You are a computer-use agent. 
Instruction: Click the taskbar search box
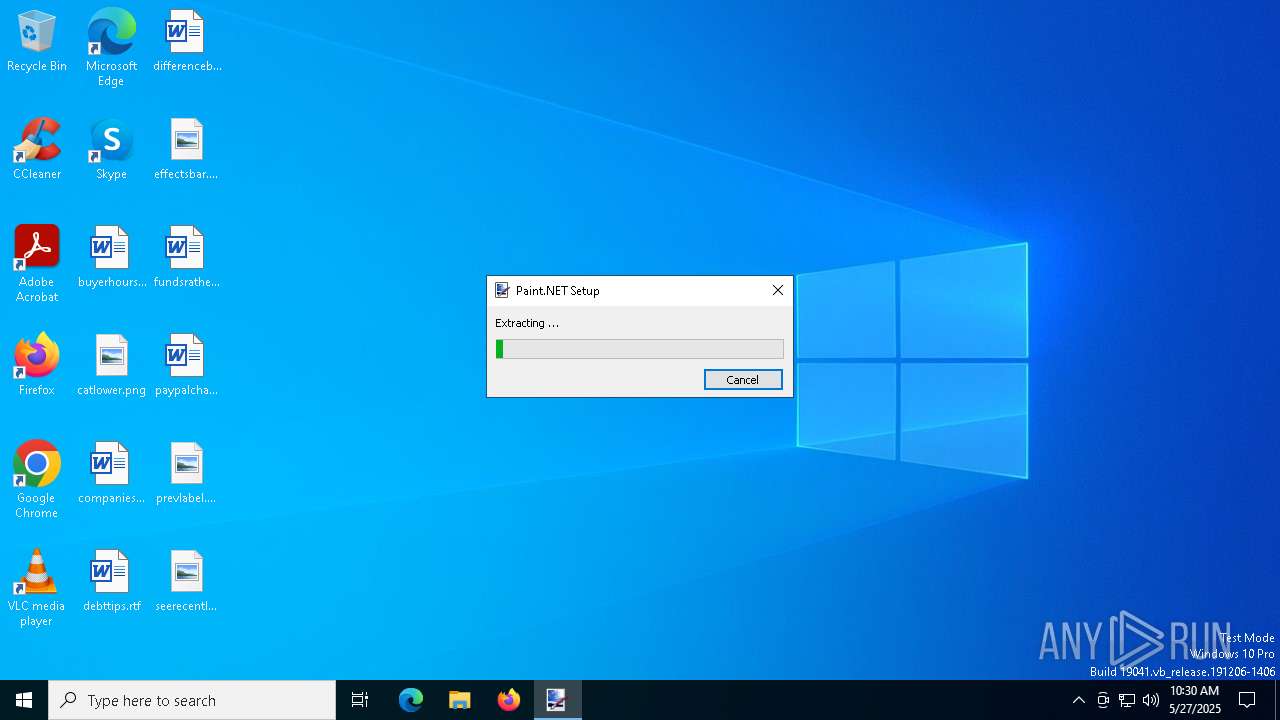tap(192, 700)
